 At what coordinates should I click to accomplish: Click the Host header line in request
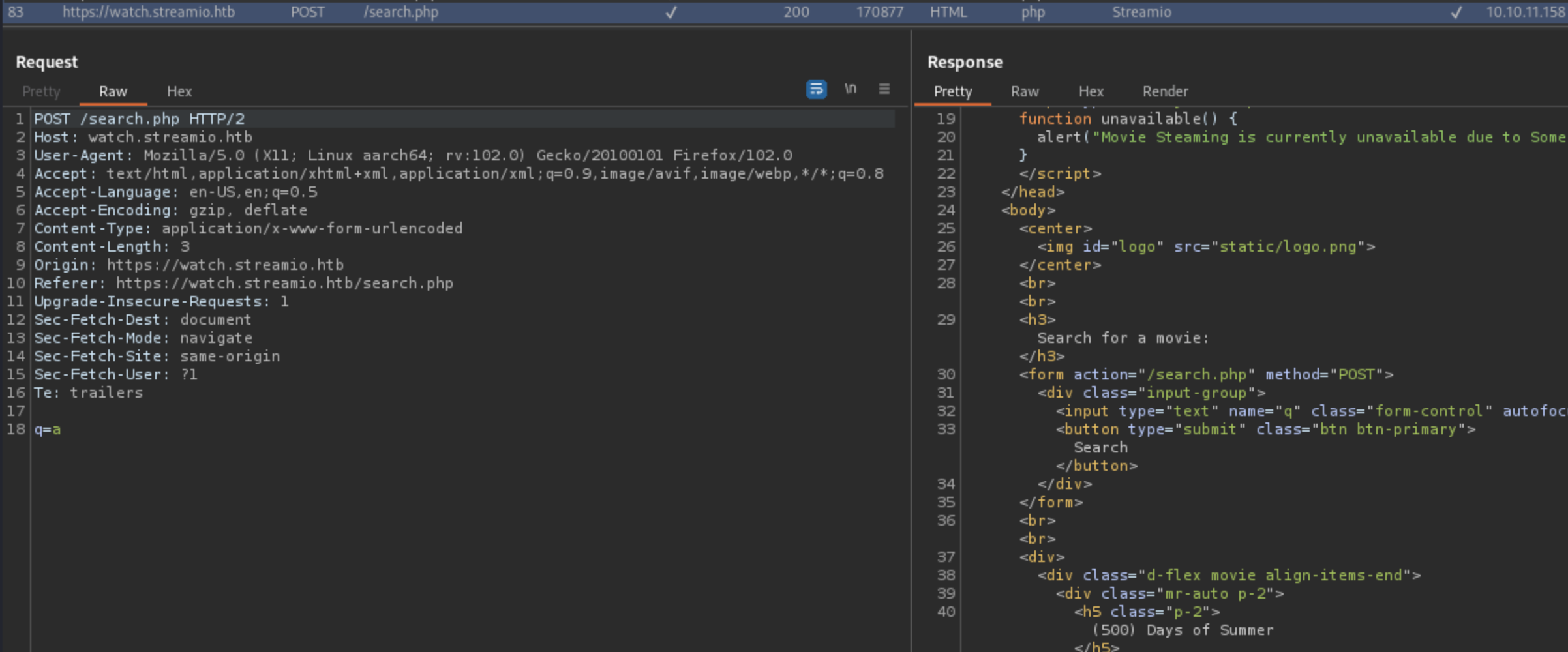(x=143, y=137)
